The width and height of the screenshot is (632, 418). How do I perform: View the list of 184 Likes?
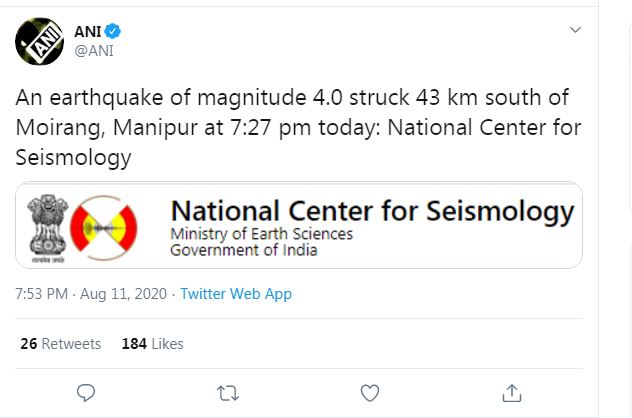pyautogui.click(x=152, y=344)
